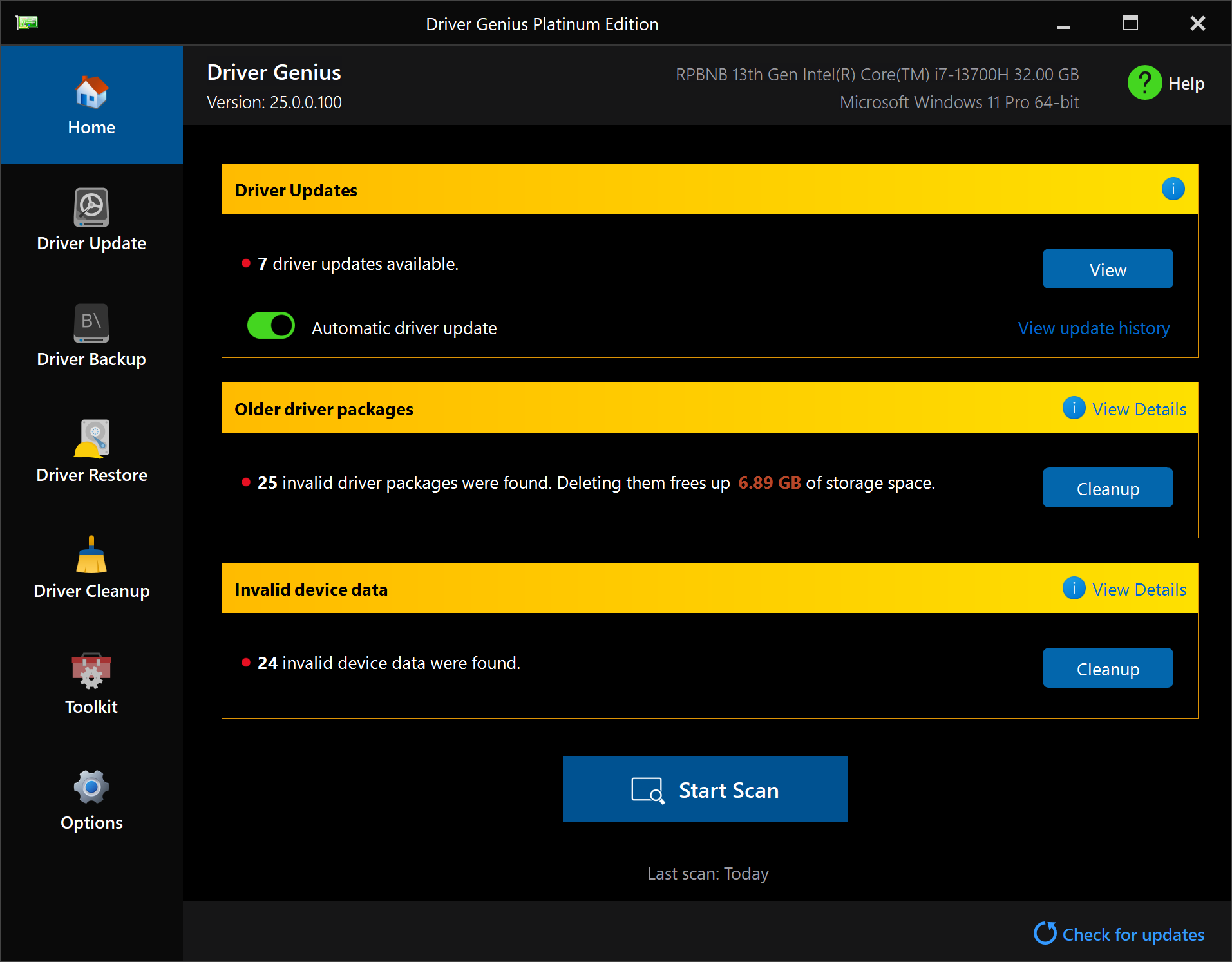The width and height of the screenshot is (1232, 962).
Task: Clean up 25 invalid driver packages
Action: [x=1107, y=488]
